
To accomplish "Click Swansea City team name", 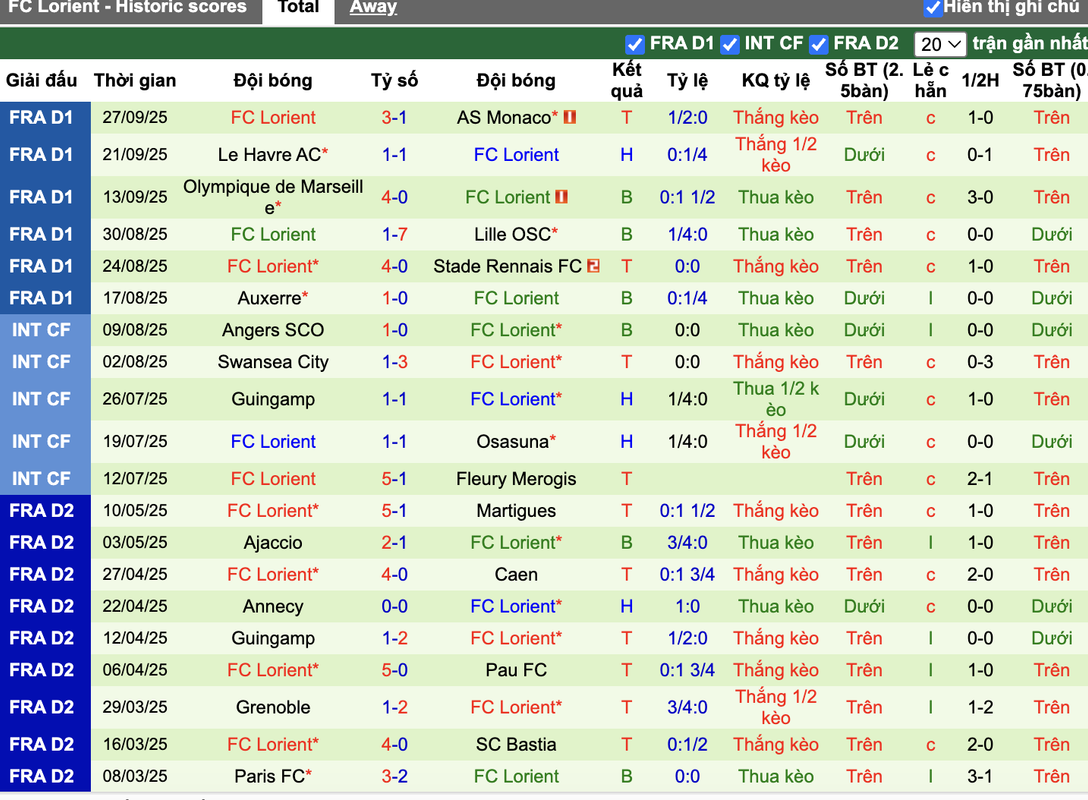I will (273, 361).
